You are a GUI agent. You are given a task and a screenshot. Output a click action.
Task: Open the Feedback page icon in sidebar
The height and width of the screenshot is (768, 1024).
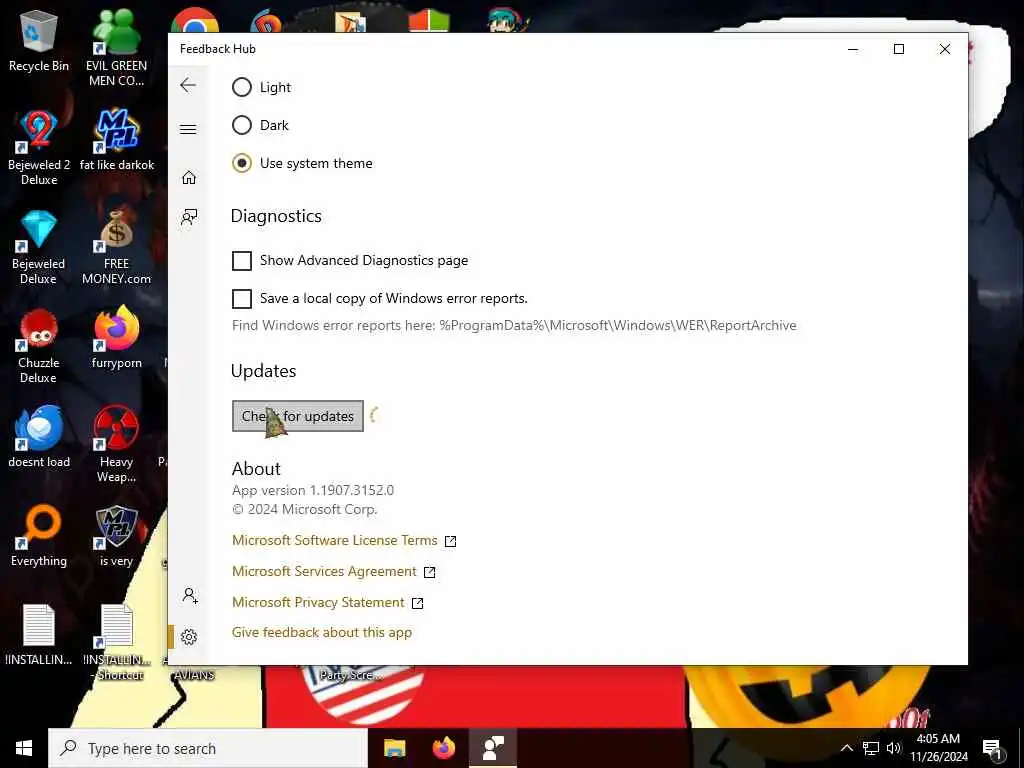[x=189, y=217]
